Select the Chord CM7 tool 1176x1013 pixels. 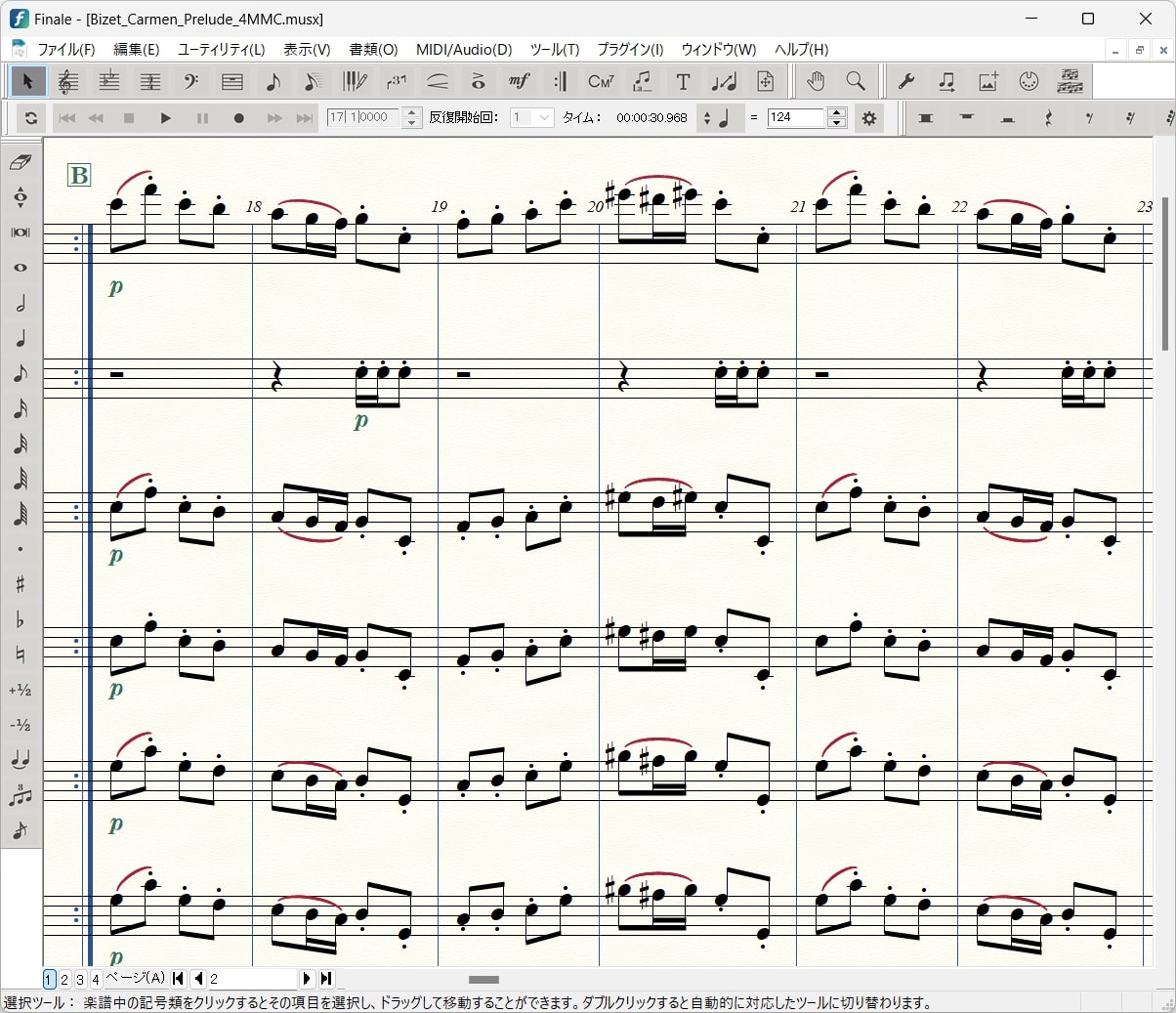click(601, 82)
